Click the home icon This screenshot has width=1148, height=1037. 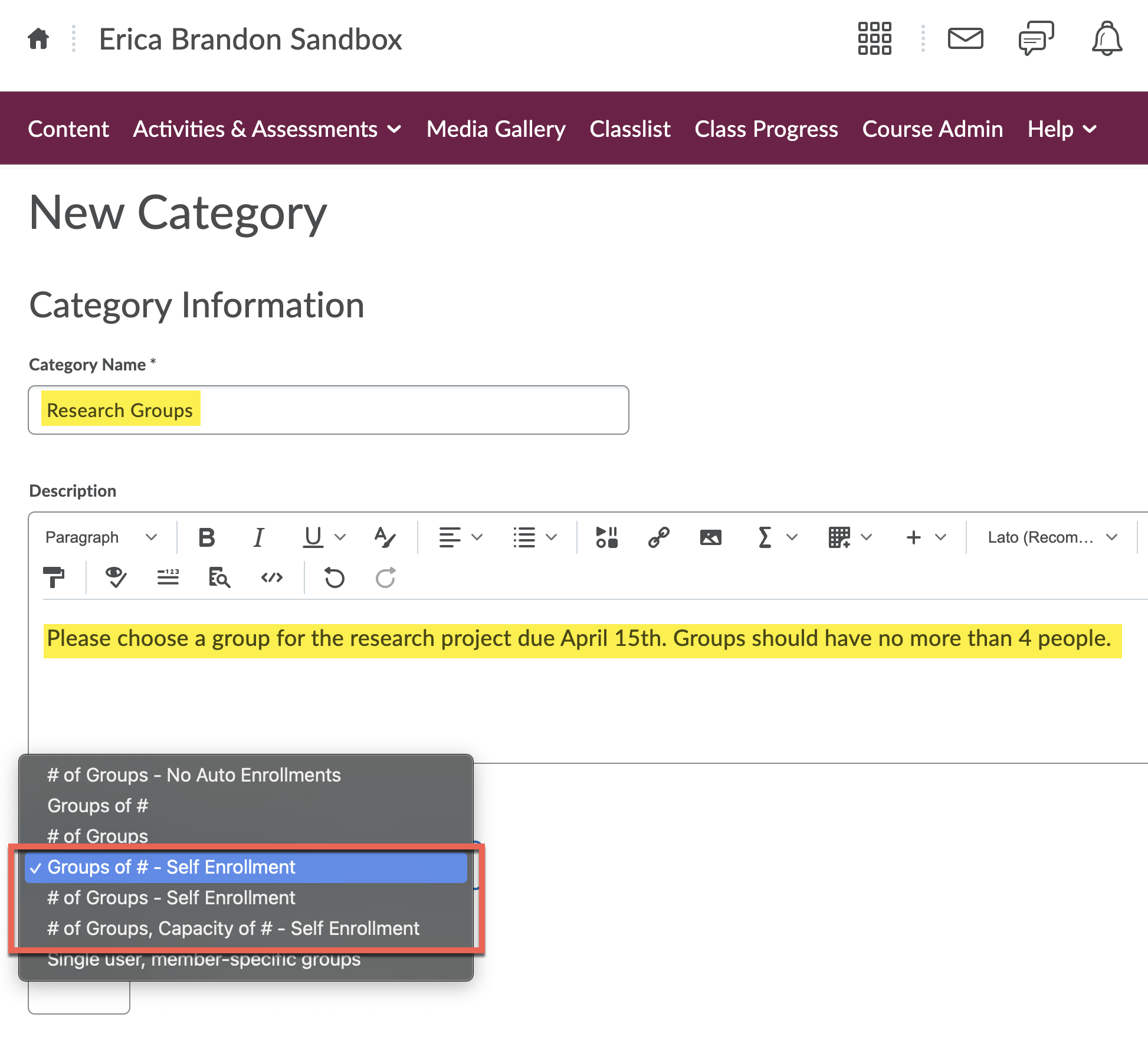click(38, 39)
